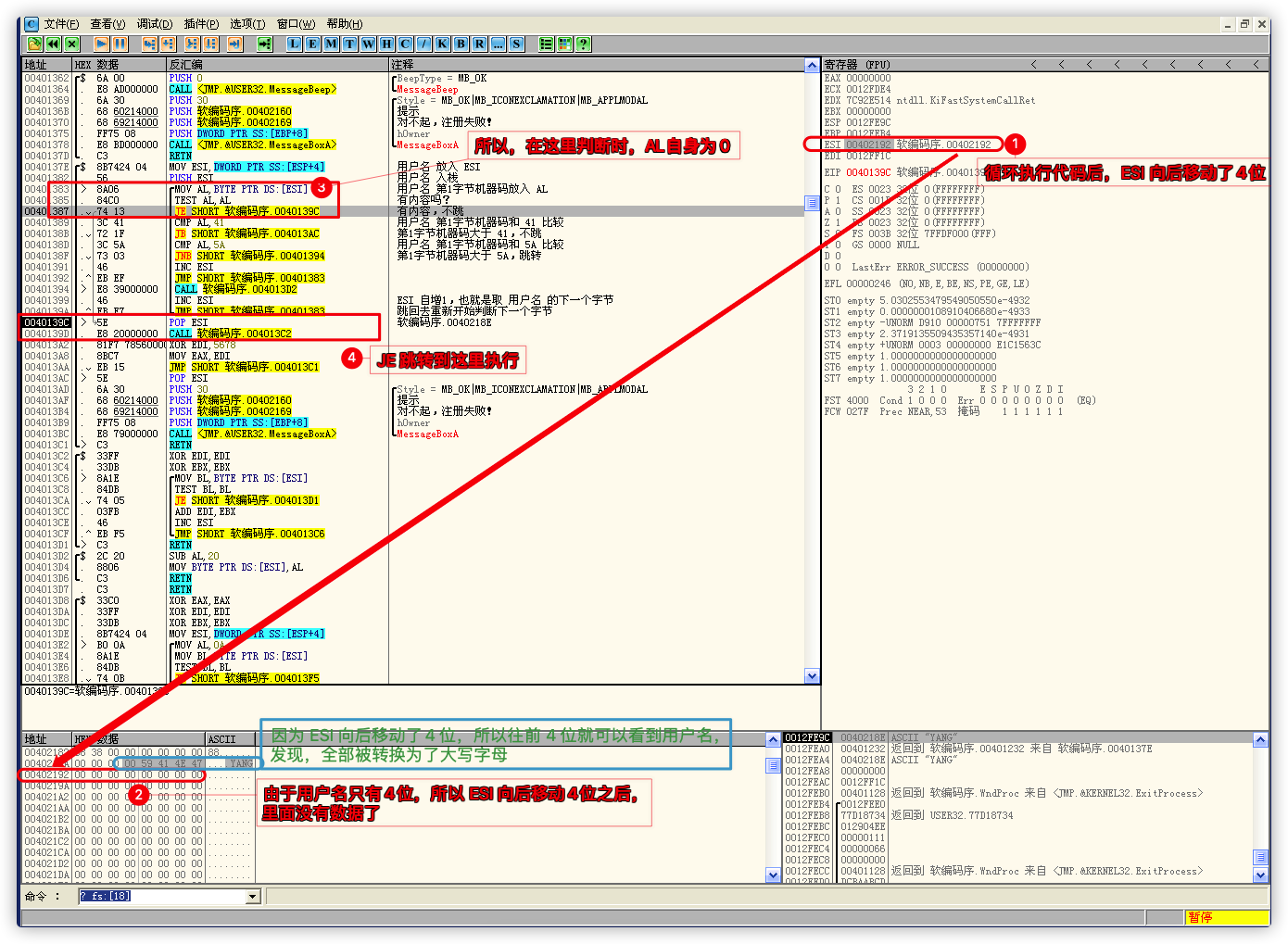The width and height of the screenshot is (1288, 944).
Task: Open Call stack with K button
Action: [x=442, y=44]
